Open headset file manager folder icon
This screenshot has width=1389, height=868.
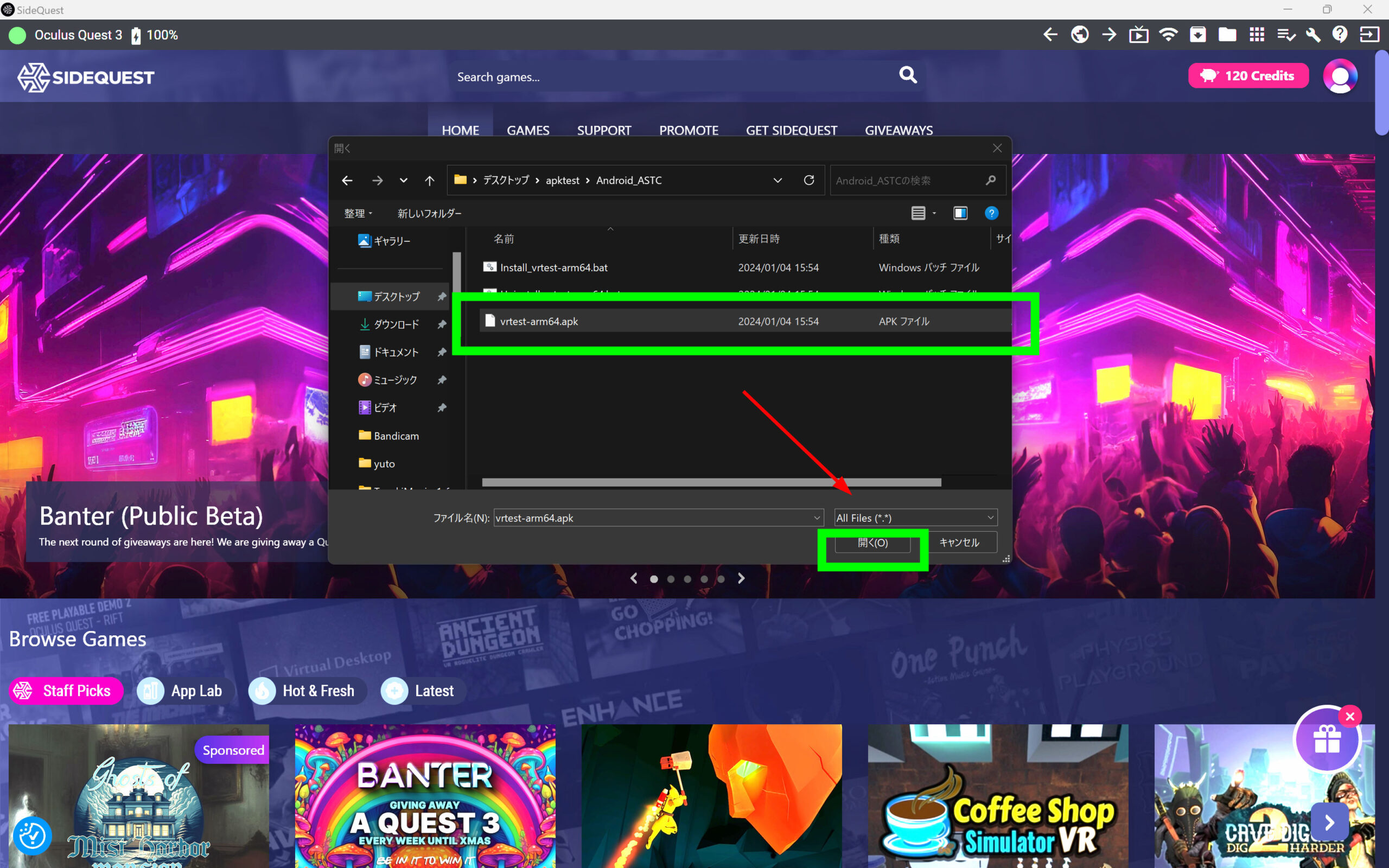pyautogui.click(x=1227, y=35)
